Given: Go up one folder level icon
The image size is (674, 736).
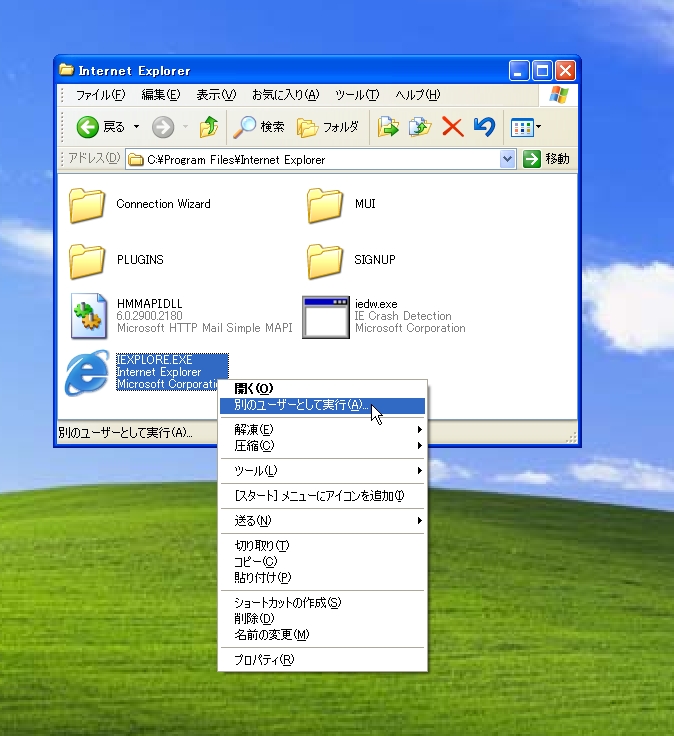Looking at the screenshot, I should [208, 127].
